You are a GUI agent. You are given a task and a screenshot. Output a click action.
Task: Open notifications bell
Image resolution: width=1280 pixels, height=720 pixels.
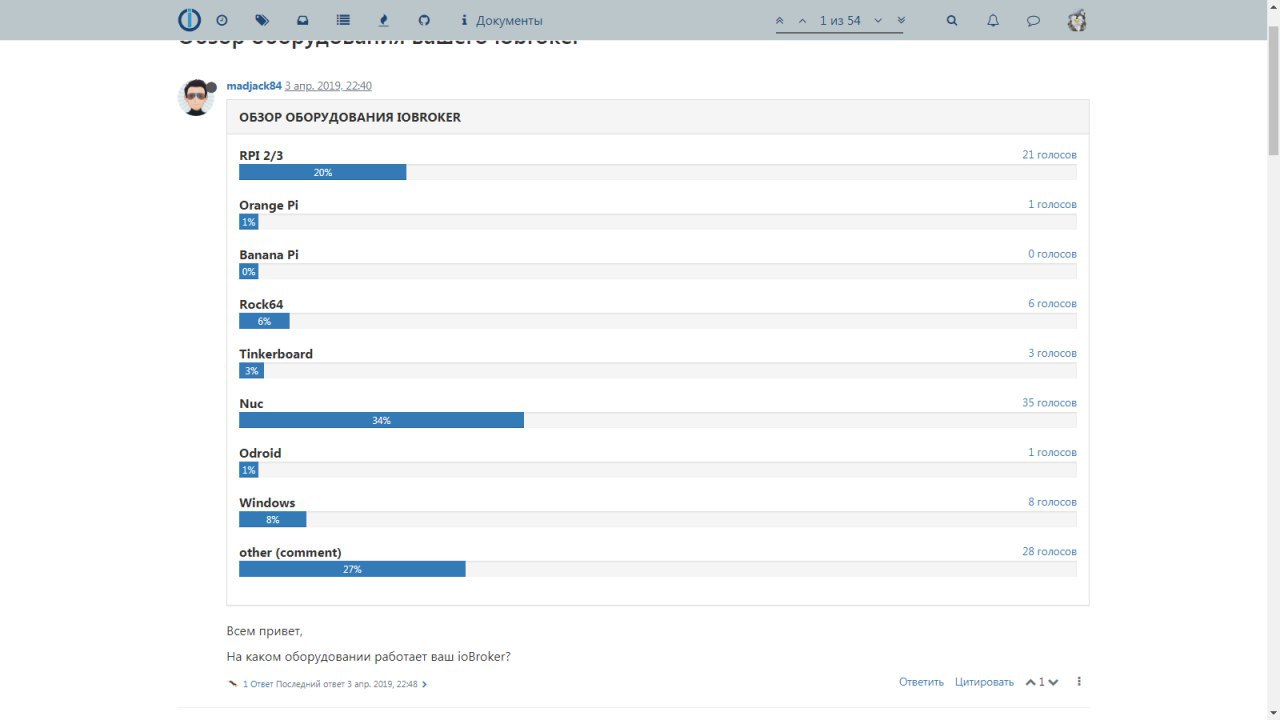[993, 20]
